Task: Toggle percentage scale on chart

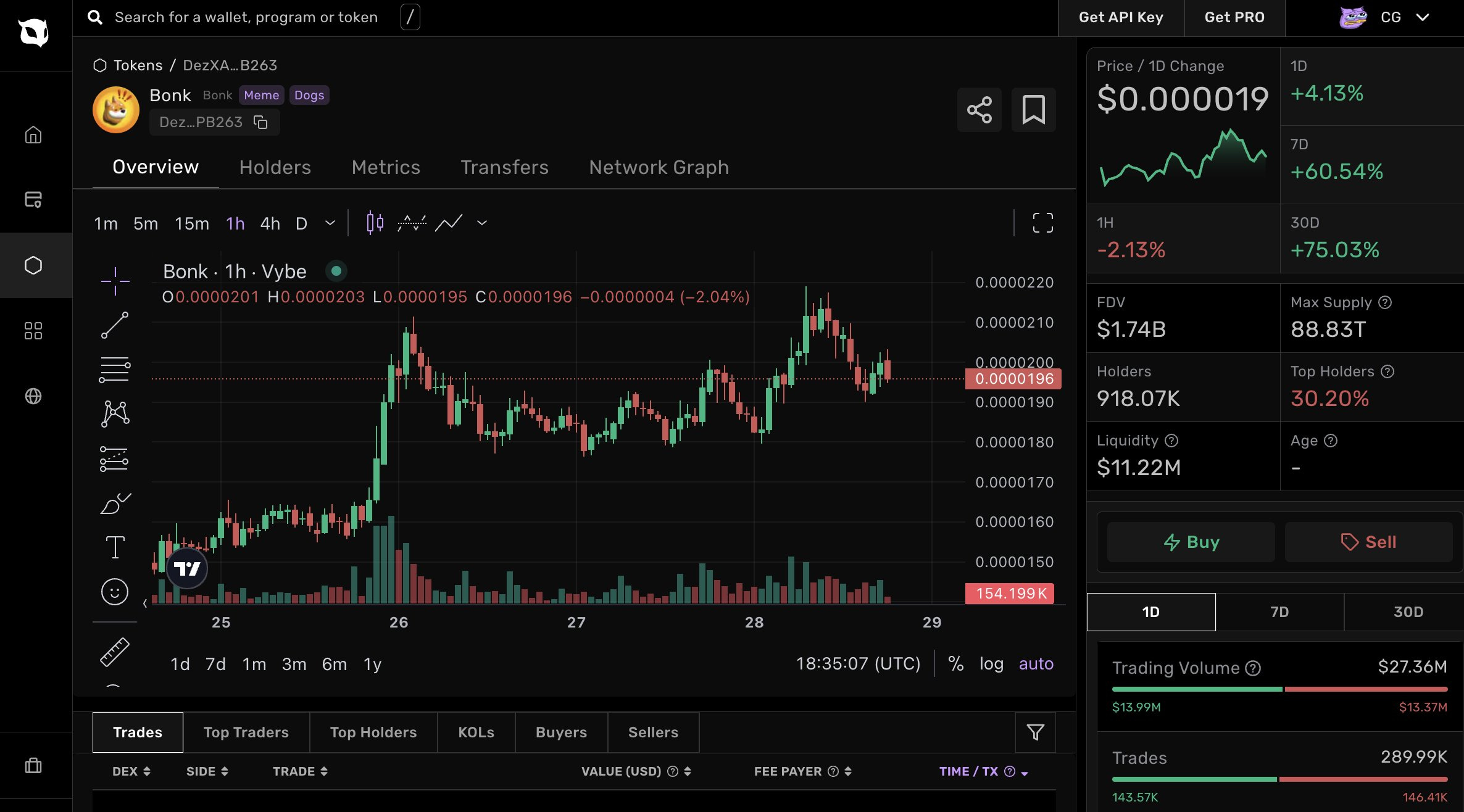Action: click(x=955, y=664)
